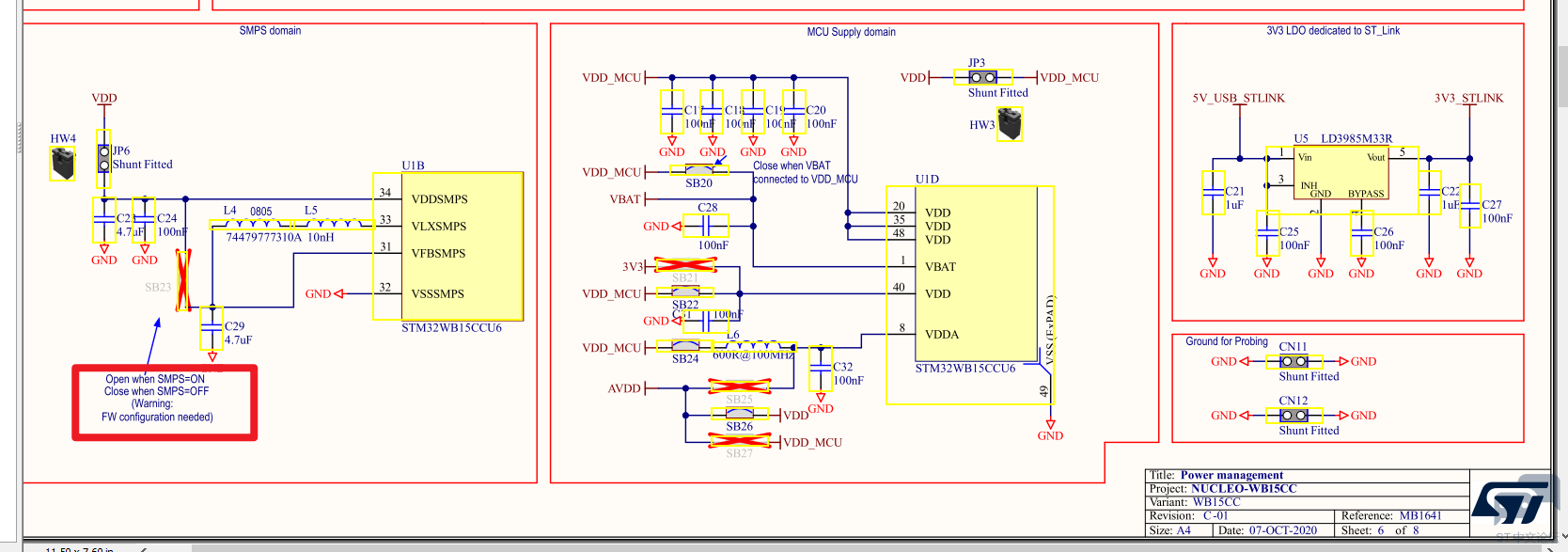Click the 'Size: A4' field

1179,529
